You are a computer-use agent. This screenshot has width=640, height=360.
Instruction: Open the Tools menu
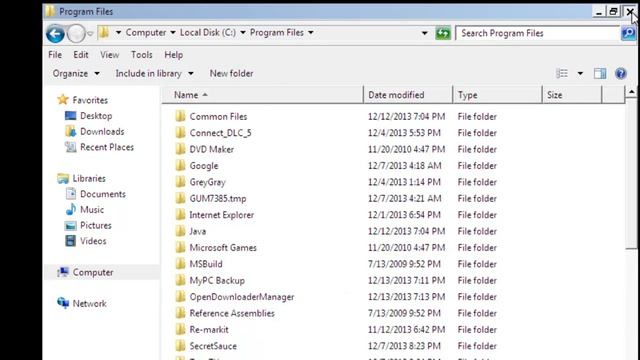(x=142, y=55)
